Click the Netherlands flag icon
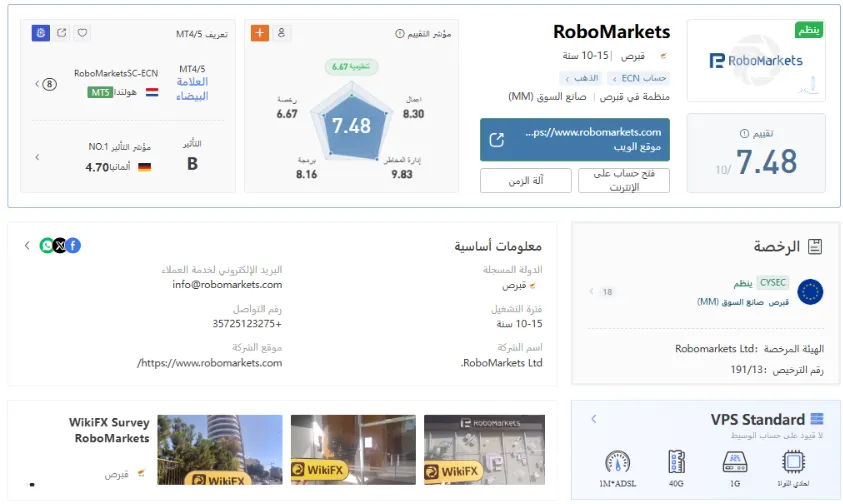843x504 pixels. pos(152,93)
